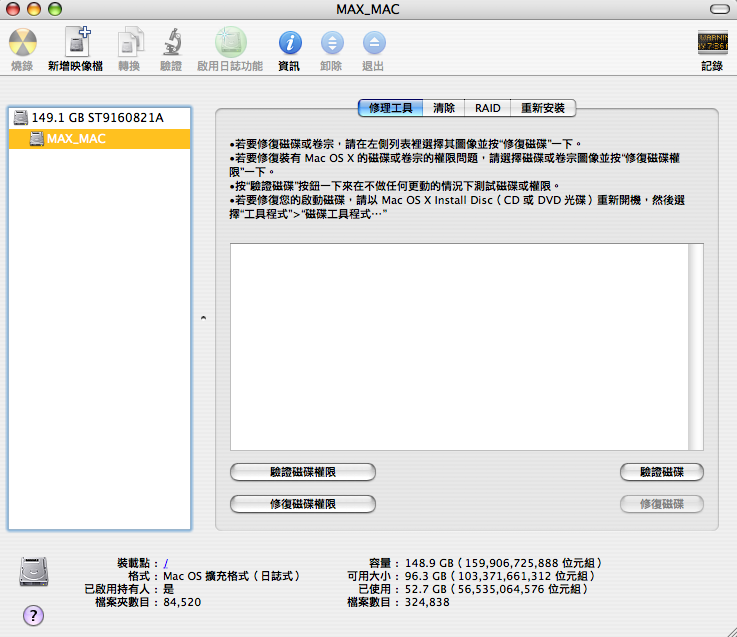This screenshot has width=737, height=637.
Task: Click the file count value 324,838
Action: point(427,602)
